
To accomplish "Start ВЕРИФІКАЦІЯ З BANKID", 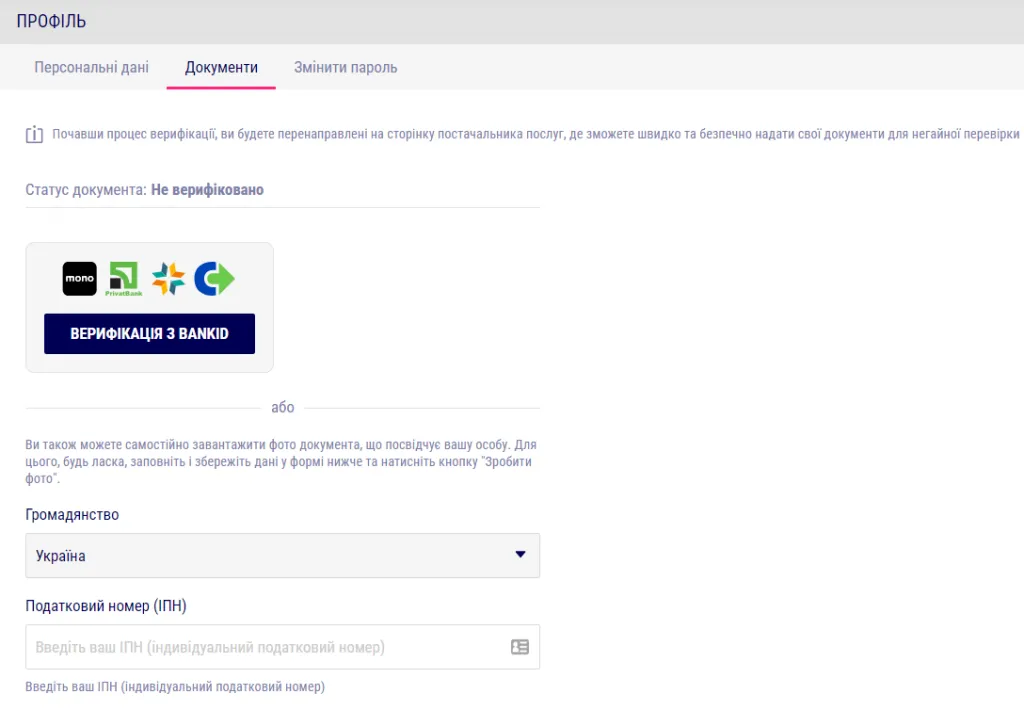I will click(x=150, y=334).
